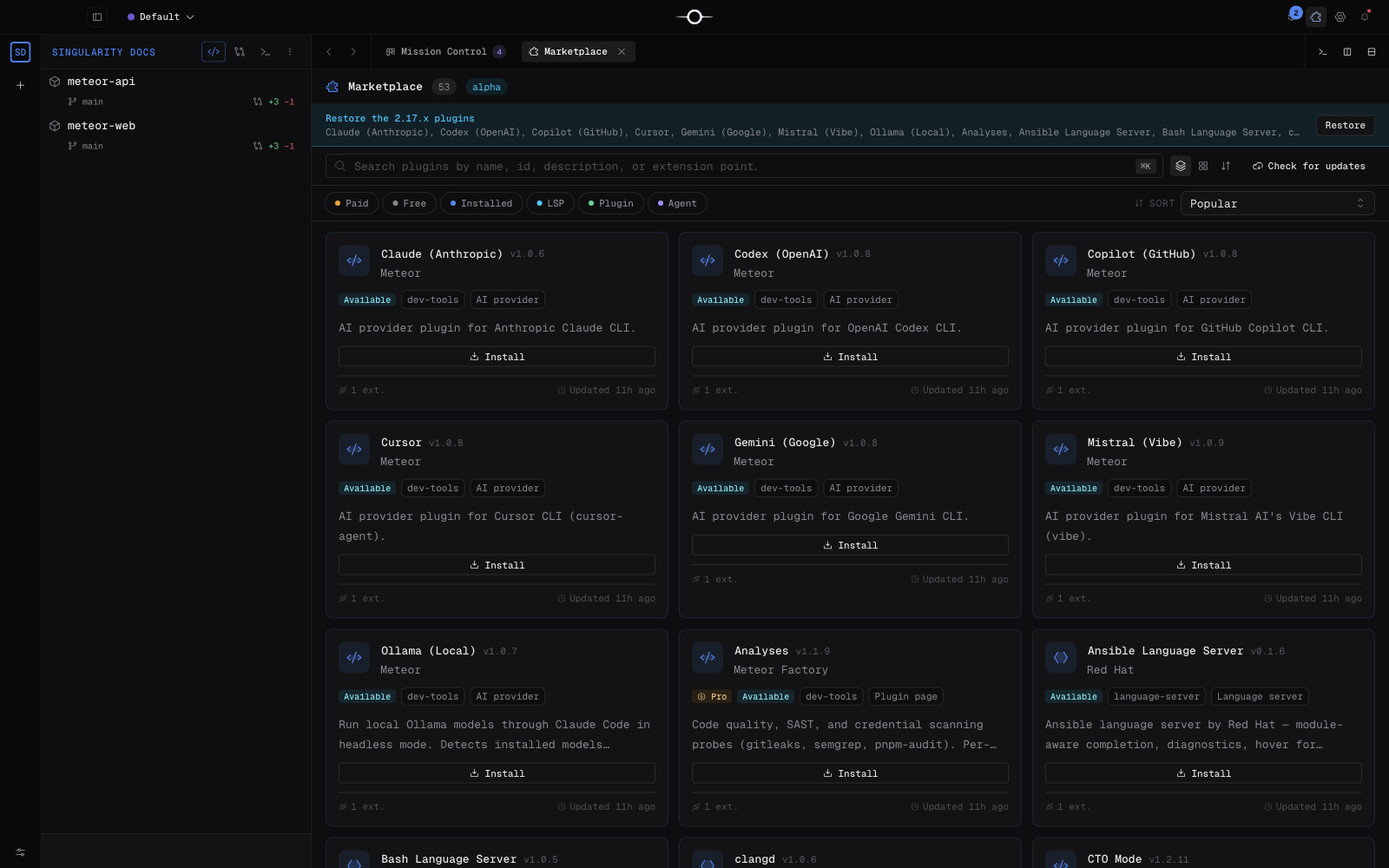
Task: Click the language-server tag on Ansible card
Action: point(1156,696)
